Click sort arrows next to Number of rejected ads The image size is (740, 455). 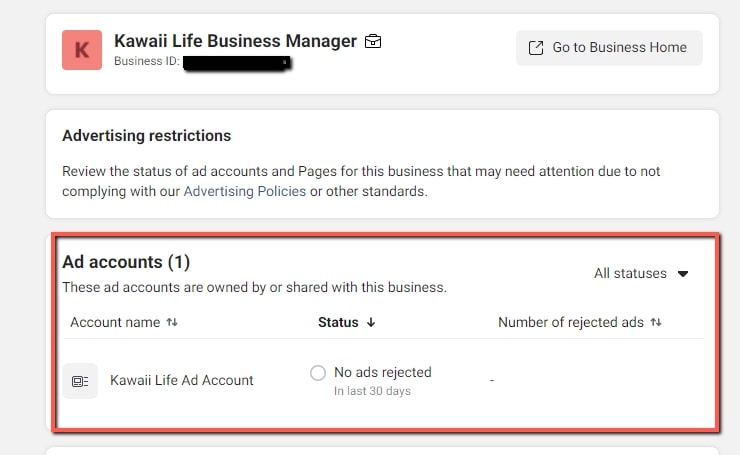click(x=656, y=322)
